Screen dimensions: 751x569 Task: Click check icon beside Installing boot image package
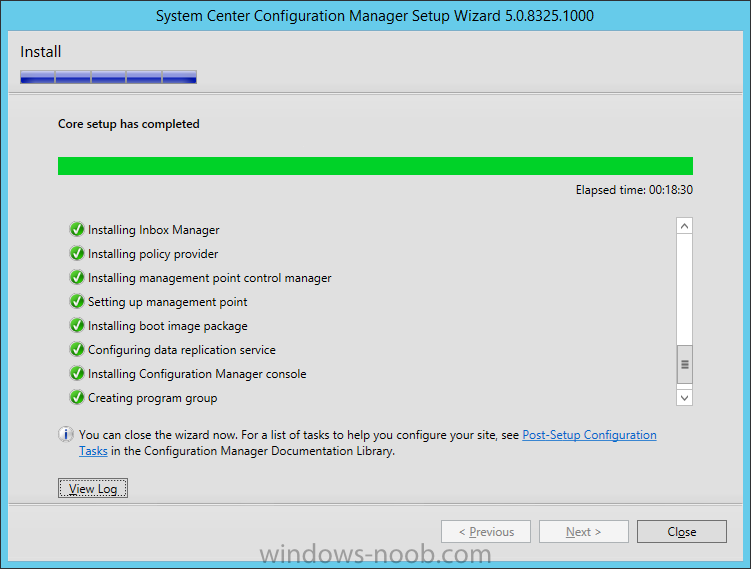(77, 325)
